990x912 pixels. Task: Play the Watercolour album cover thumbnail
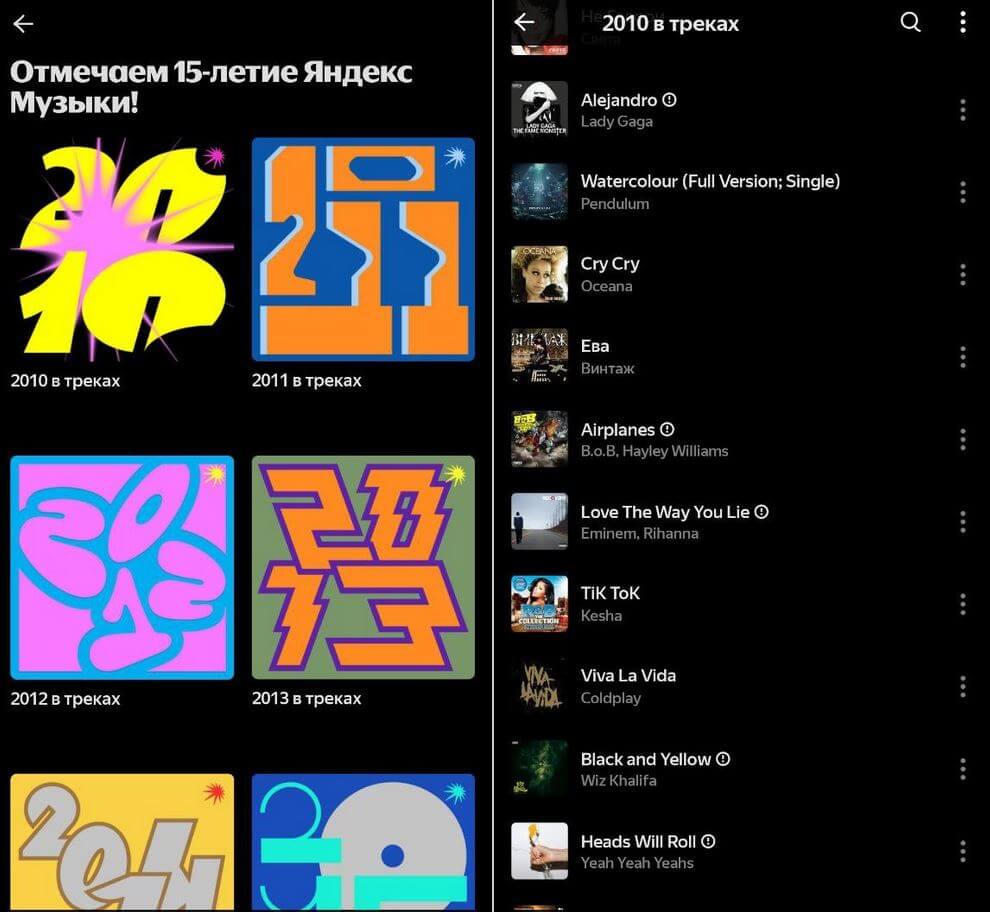click(x=539, y=192)
